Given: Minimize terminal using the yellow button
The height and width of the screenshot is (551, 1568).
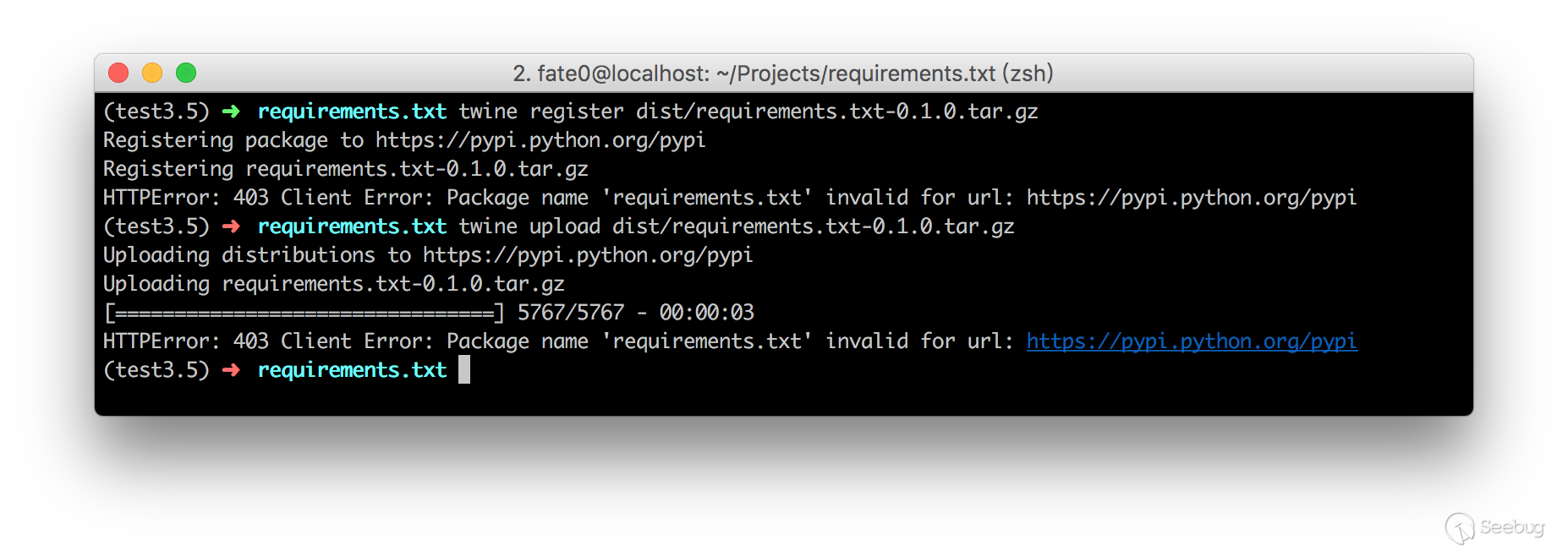Looking at the screenshot, I should [x=152, y=74].
